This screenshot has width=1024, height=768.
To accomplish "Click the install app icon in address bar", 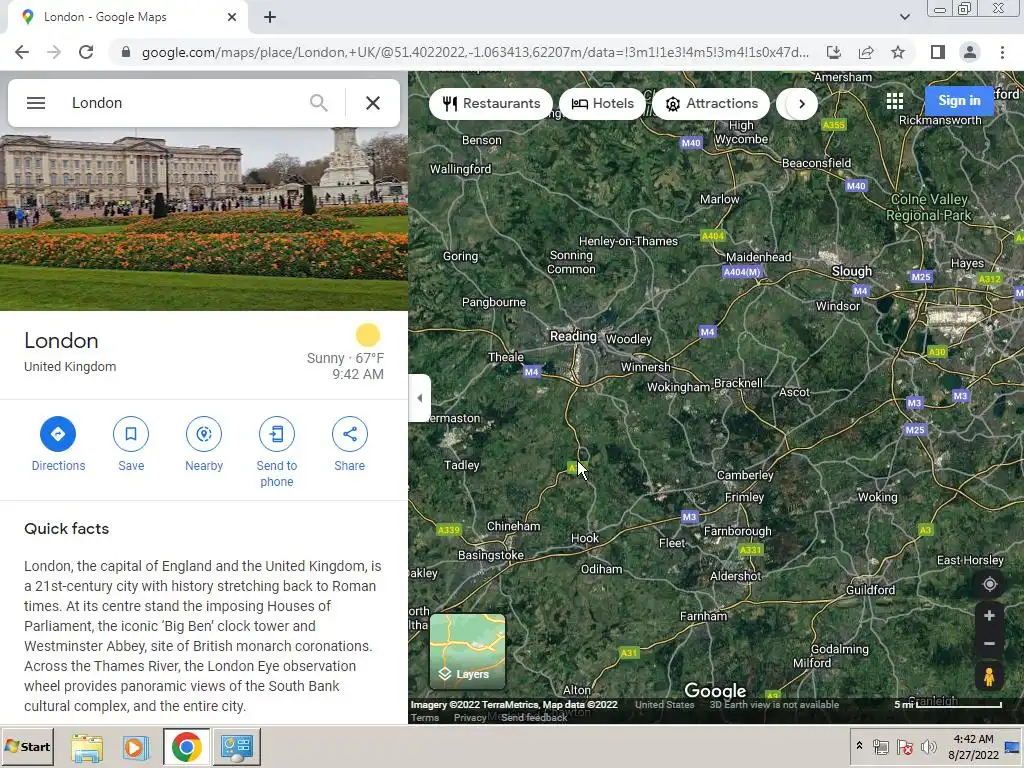I will point(833,52).
